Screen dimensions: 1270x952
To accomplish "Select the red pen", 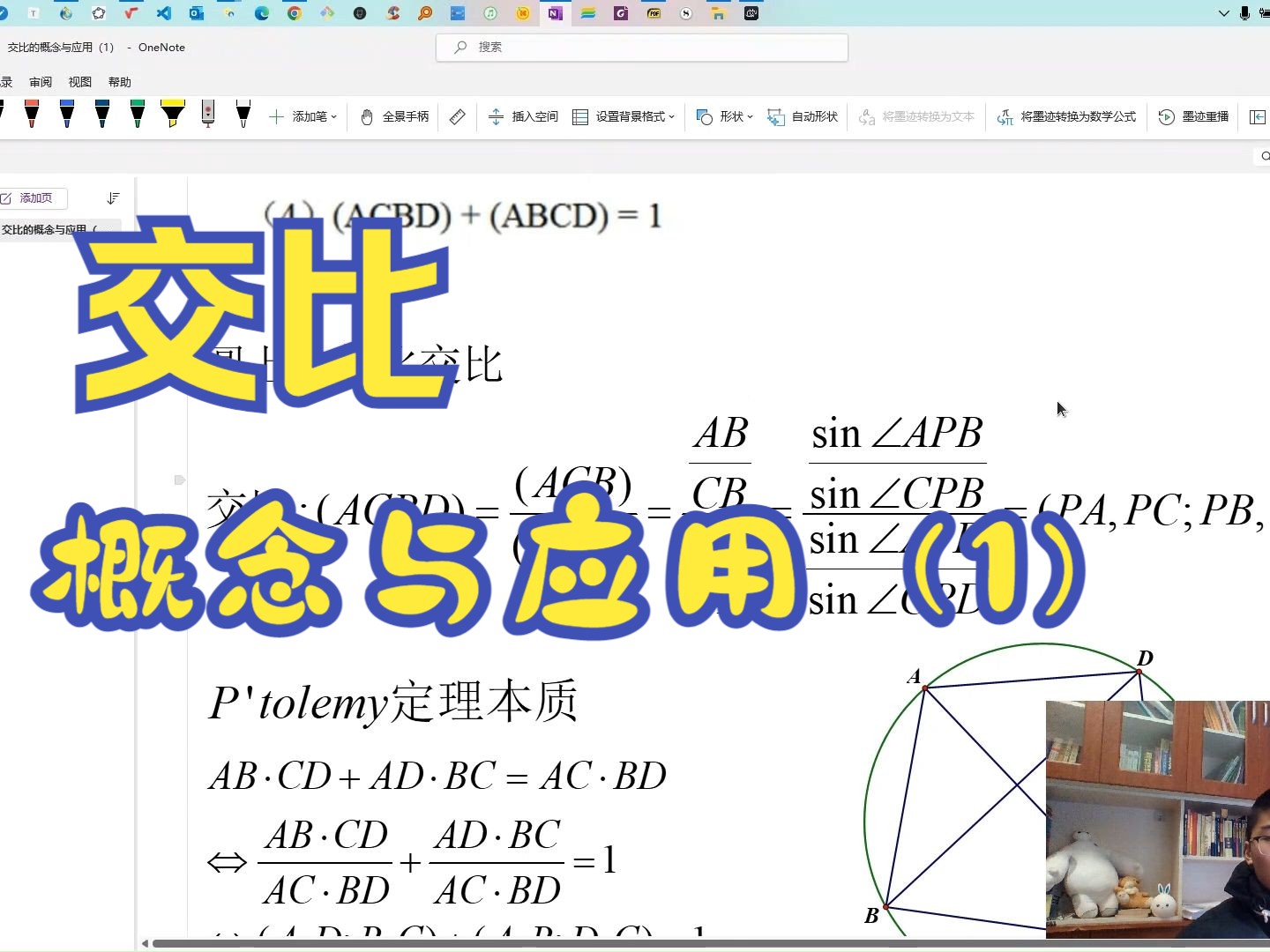I will [x=32, y=115].
